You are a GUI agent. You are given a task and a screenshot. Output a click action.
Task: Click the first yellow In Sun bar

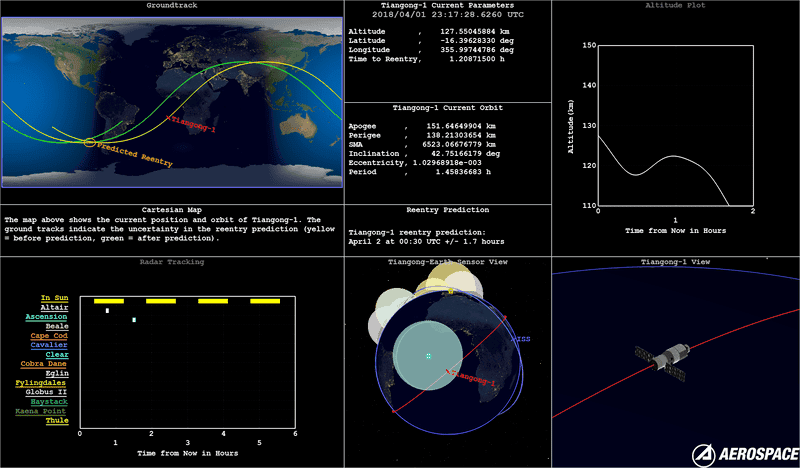109,301
